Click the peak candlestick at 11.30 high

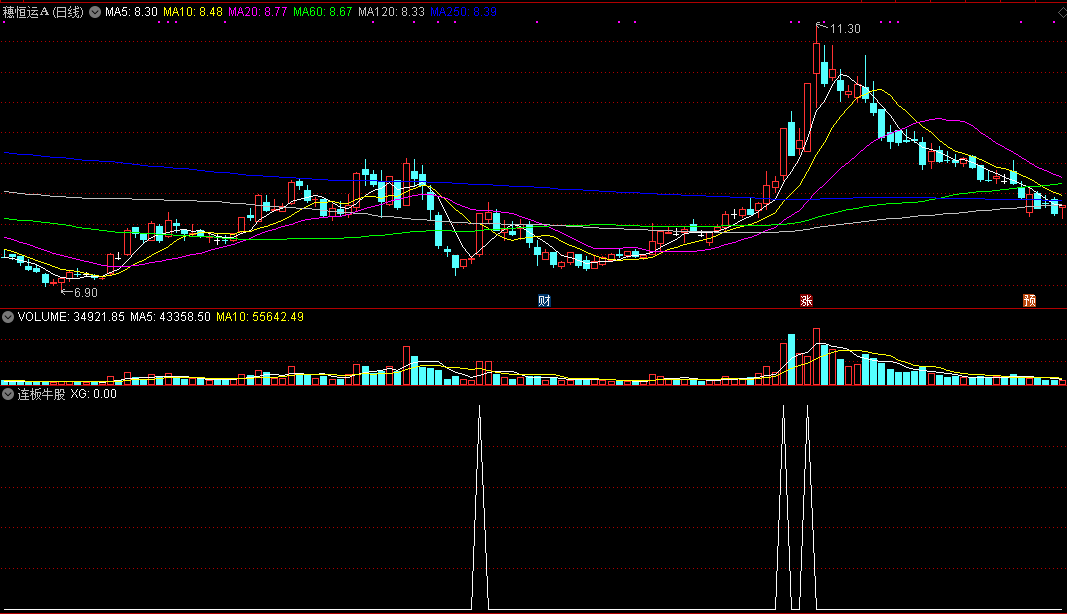817,58
